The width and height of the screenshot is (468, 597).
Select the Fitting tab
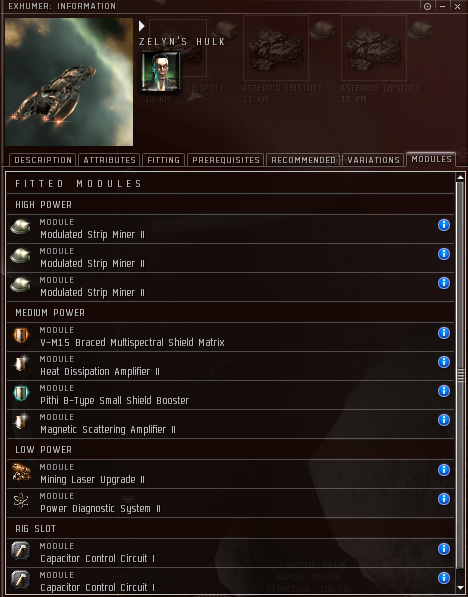(163, 160)
